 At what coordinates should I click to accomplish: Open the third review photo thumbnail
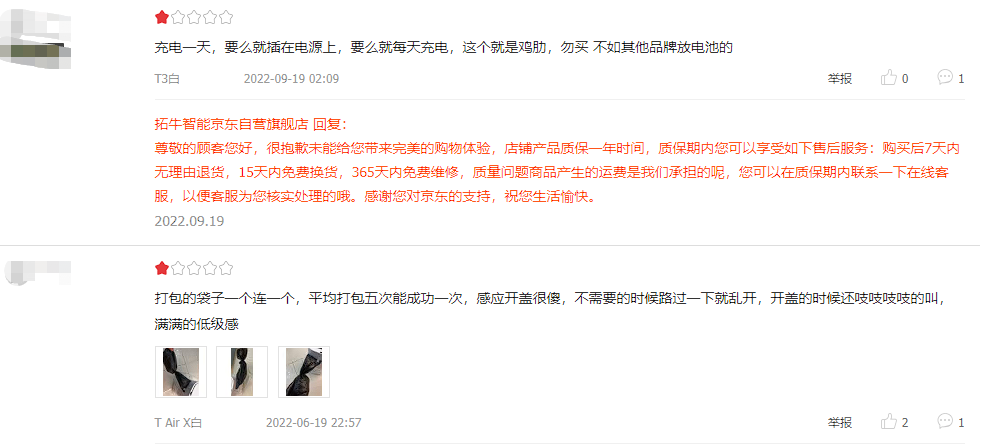coord(304,372)
